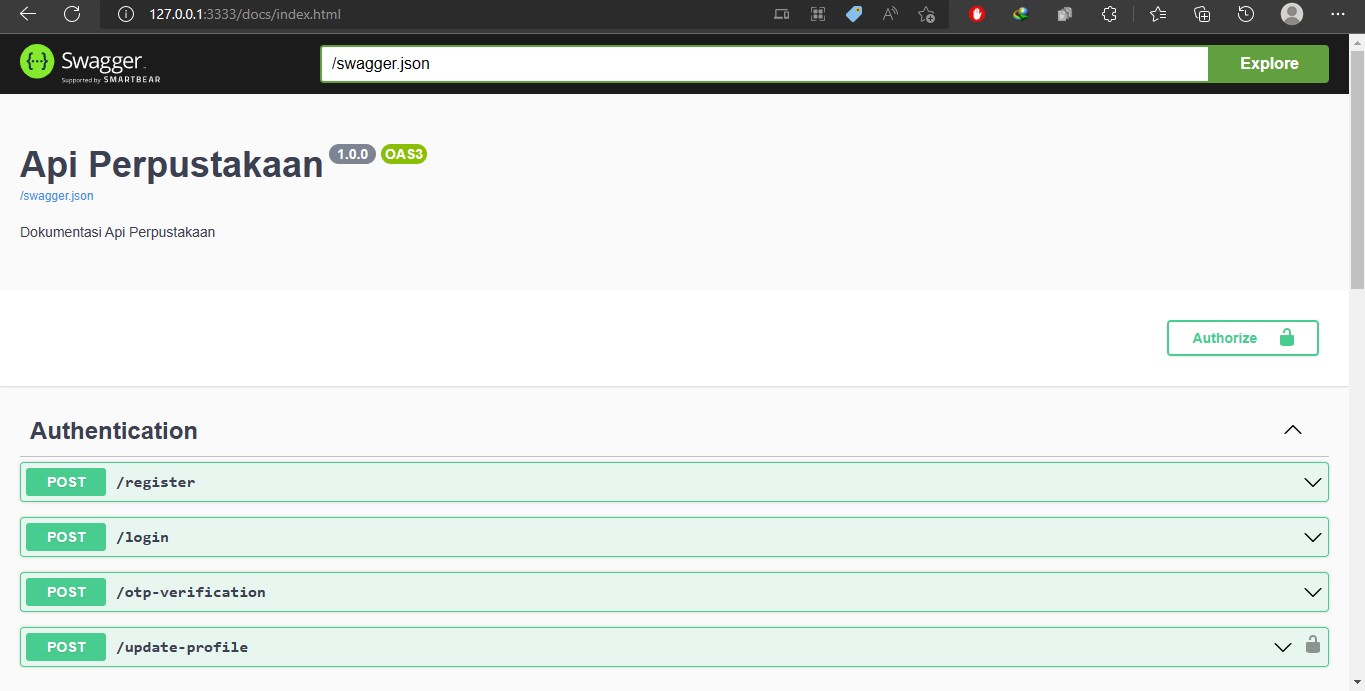Image resolution: width=1365 pixels, height=691 pixels.
Task: Expand the POST /register endpoint chevron
Action: pyautogui.click(x=1312, y=482)
